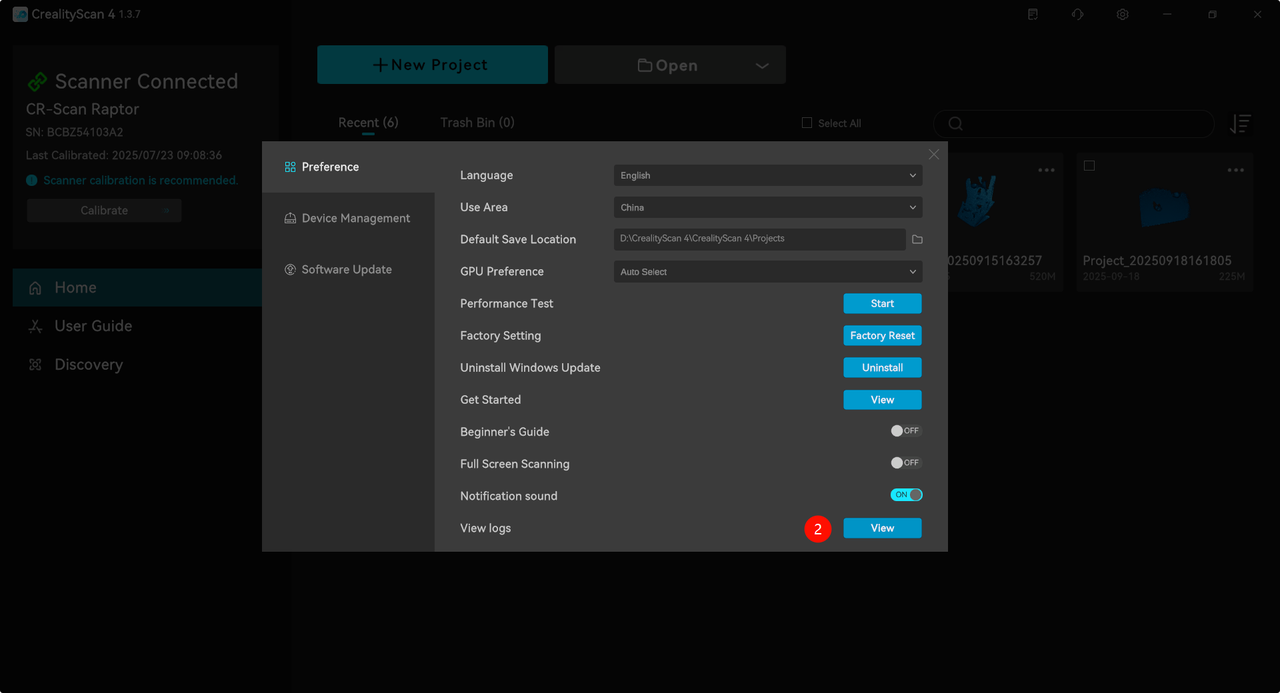Viewport: 1280px width, 693px height.
Task: Check the Select All checkbox
Action: (807, 123)
